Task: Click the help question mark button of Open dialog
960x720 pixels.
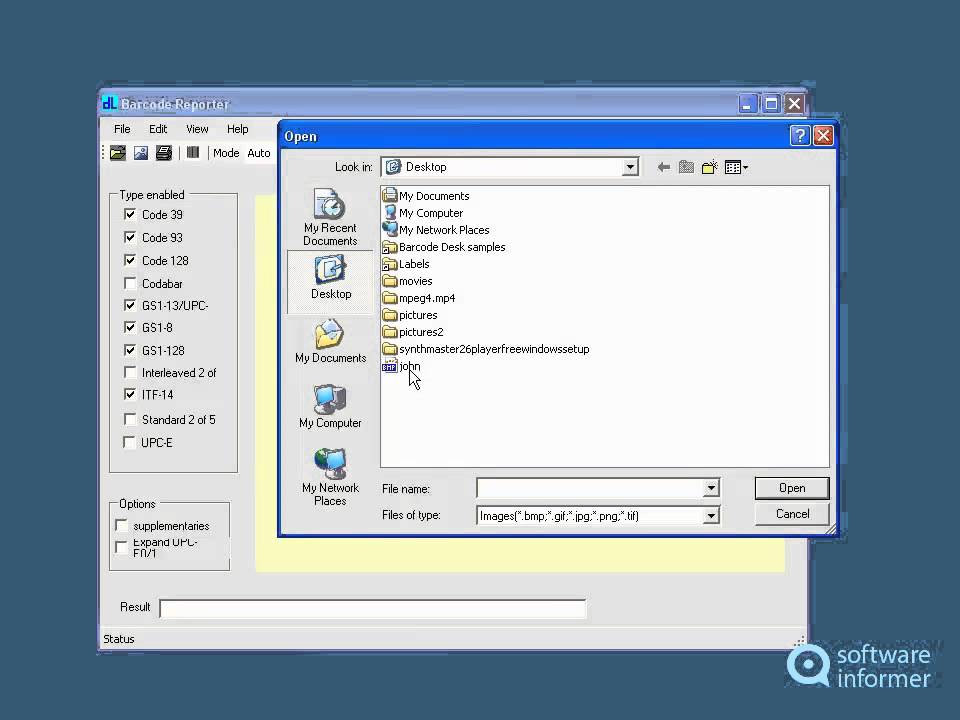Action: 800,135
